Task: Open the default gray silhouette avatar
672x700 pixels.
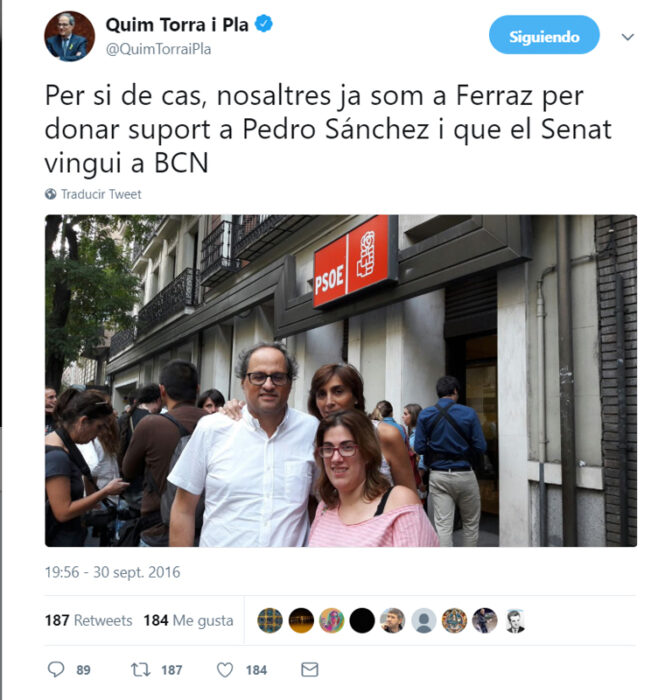Action: pos(423,621)
